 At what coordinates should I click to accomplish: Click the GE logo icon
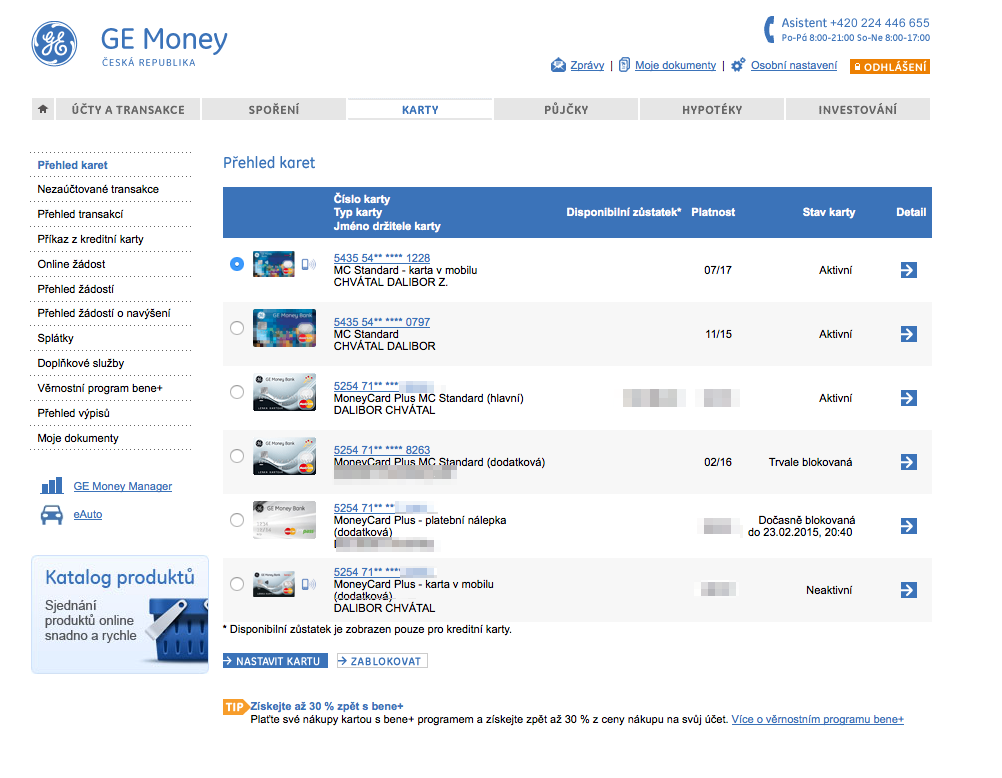pyautogui.click(x=54, y=43)
